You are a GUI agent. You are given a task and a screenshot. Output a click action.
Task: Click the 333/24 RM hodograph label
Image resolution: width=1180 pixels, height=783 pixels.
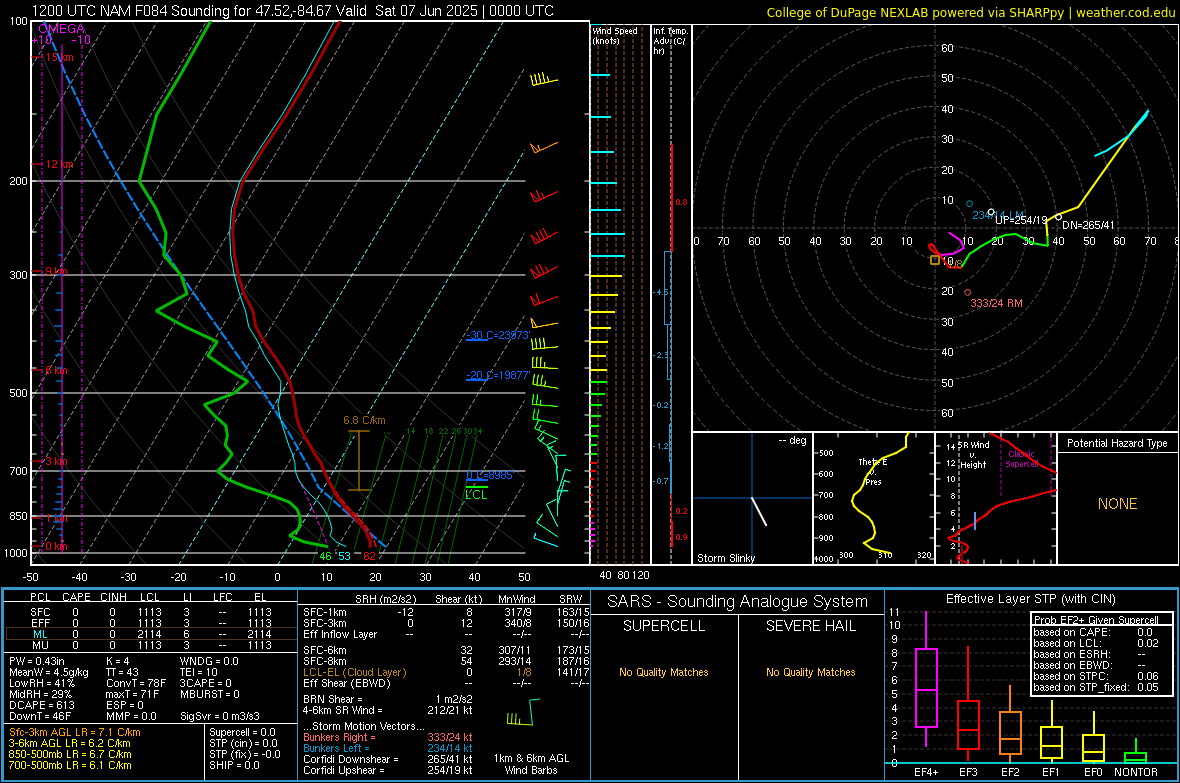pyautogui.click(x=996, y=303)
